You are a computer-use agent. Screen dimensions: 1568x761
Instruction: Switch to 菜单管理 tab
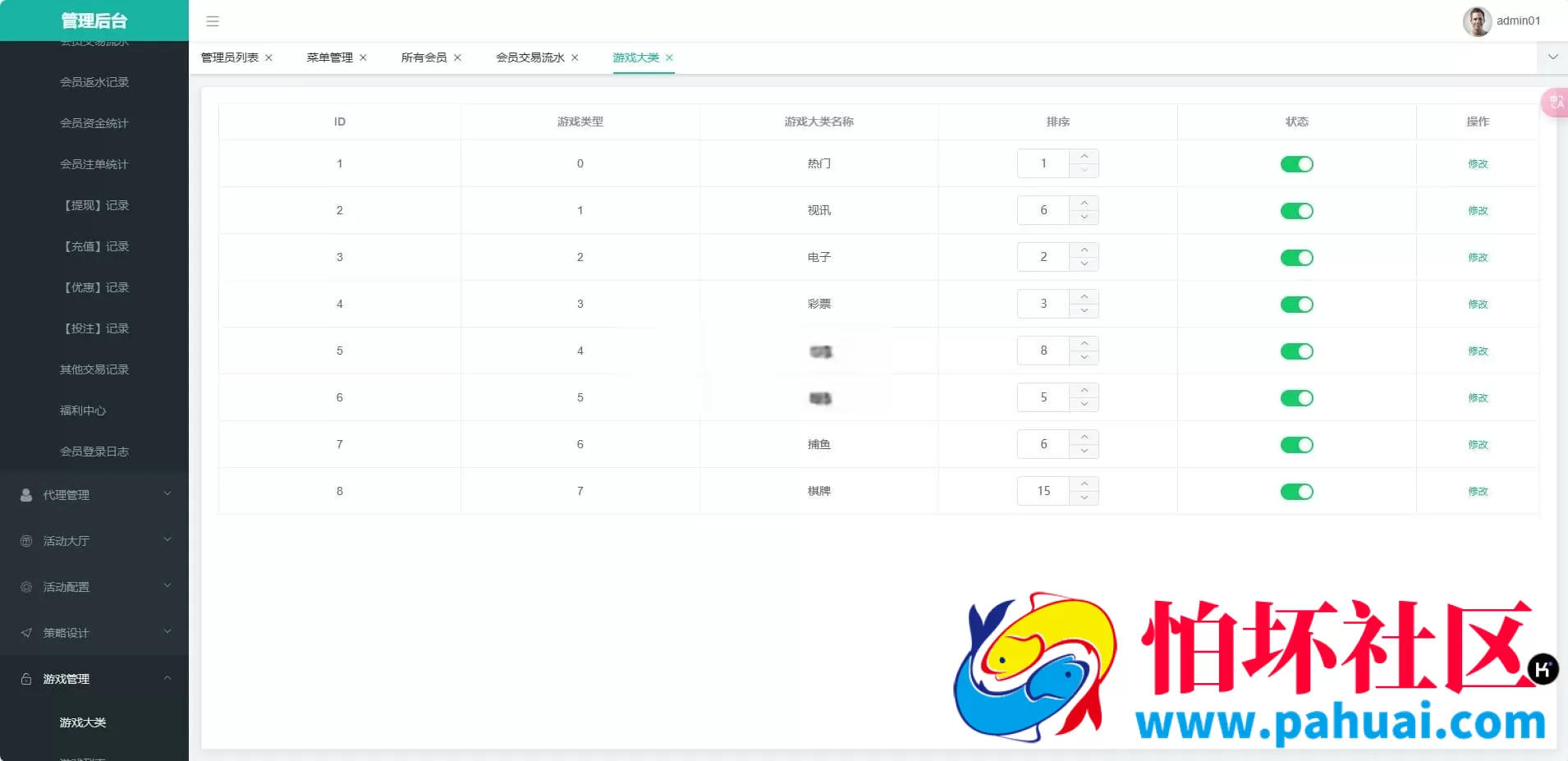(330, 57)
